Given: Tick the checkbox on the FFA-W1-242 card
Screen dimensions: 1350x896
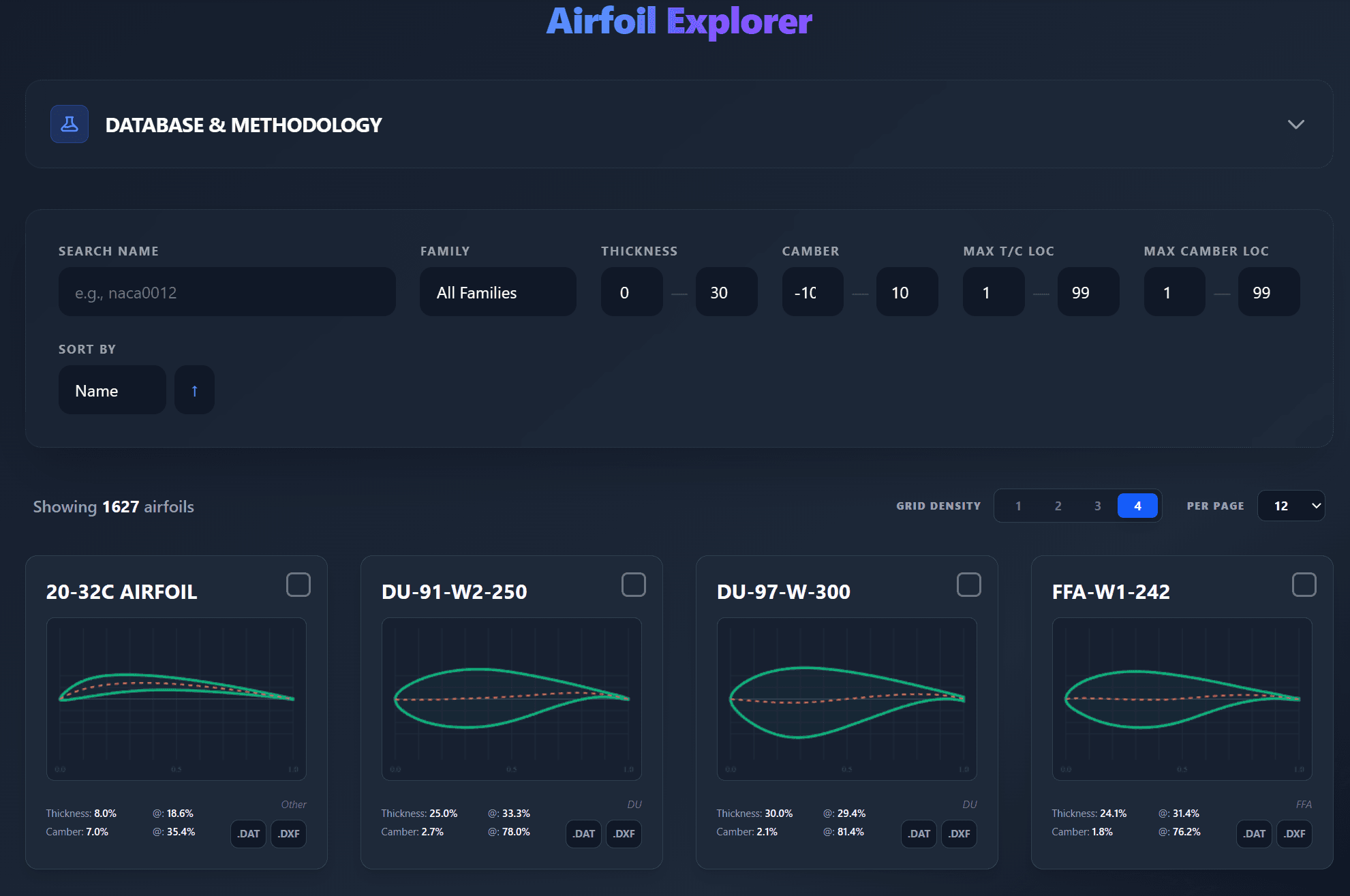Looking at the screenshot, I should point(1304,585).
